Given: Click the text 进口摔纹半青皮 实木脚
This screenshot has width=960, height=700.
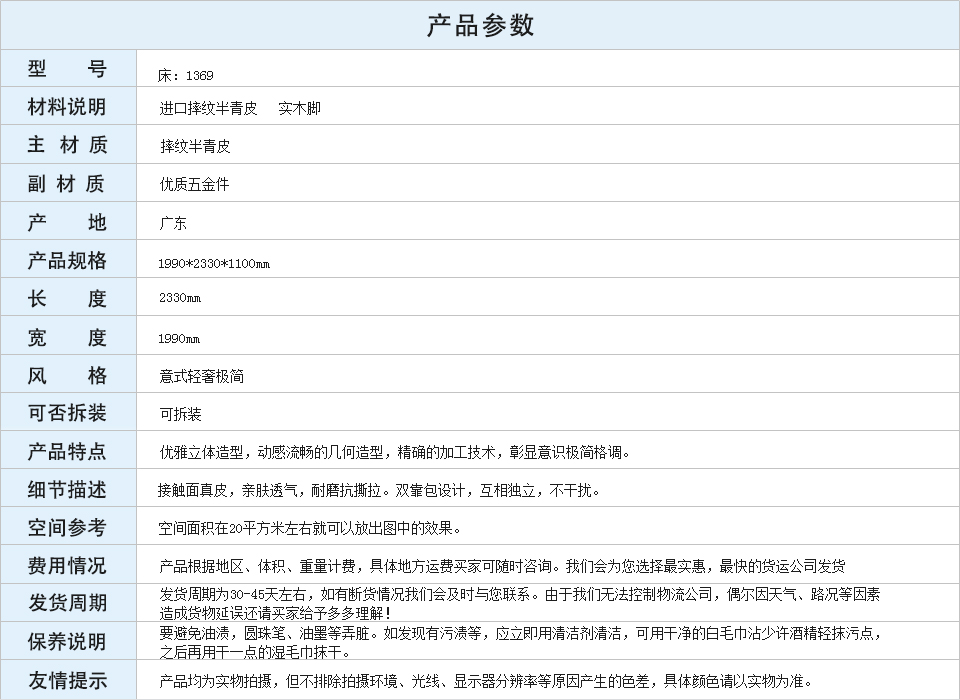Looking at the screenshot, I should 240,109.
